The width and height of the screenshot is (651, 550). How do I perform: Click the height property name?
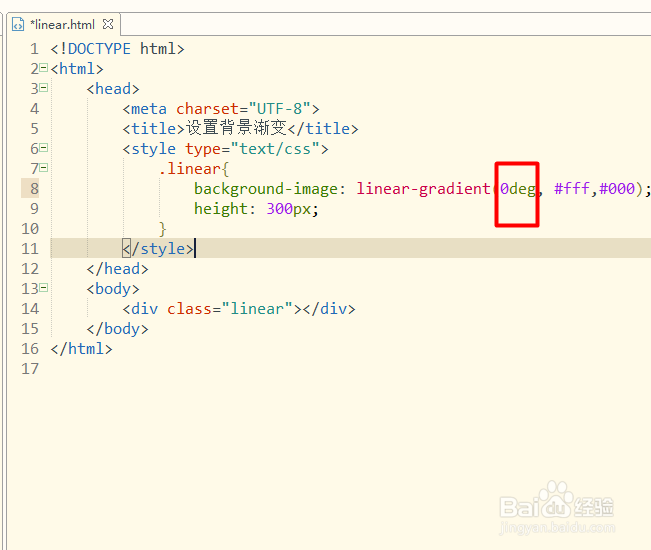(221, 209)
